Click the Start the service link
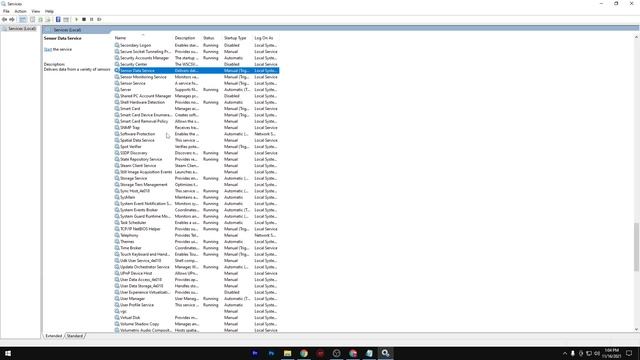This screenshot has width=640, height=360. coord(48,49)
